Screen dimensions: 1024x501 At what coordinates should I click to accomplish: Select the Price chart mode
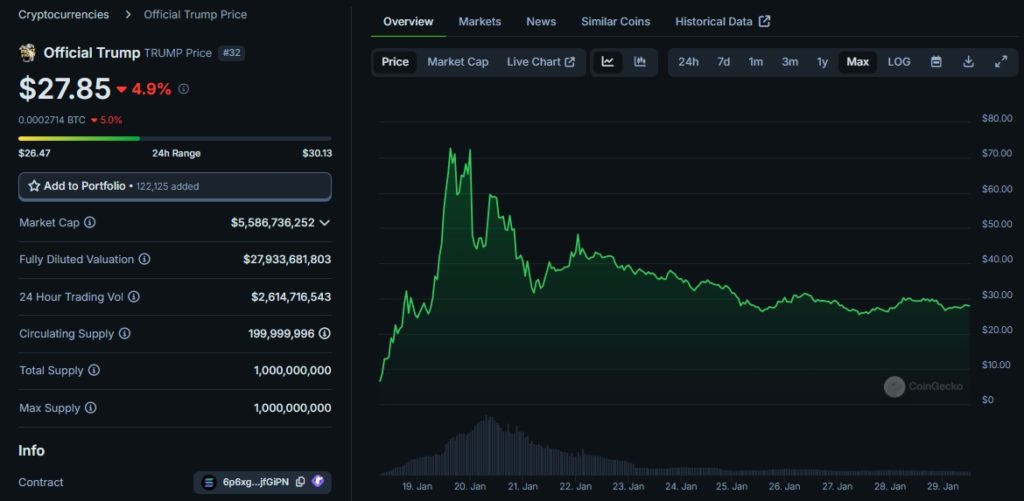pos(395,62)
